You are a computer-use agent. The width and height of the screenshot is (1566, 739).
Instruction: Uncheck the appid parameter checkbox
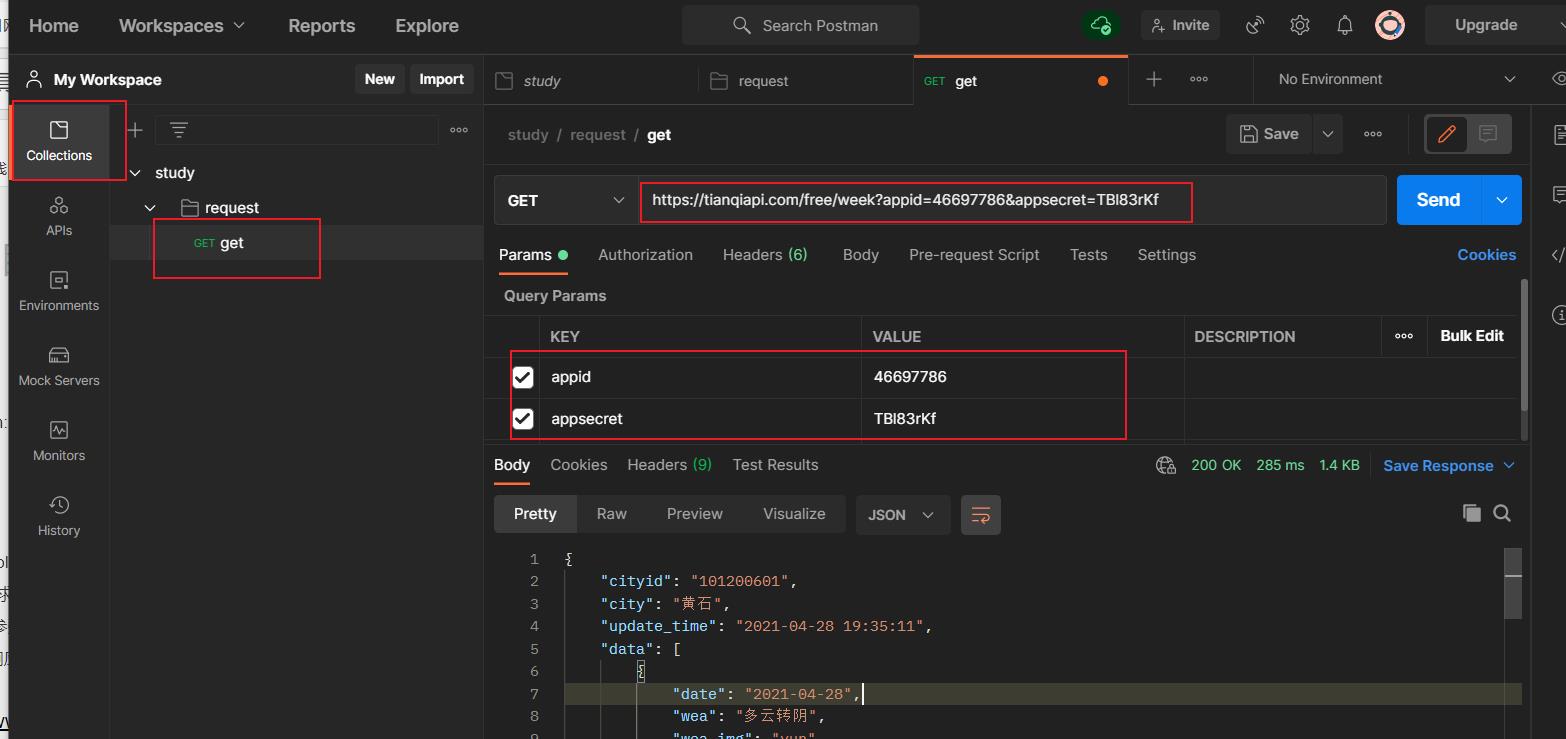pos(523,377)
